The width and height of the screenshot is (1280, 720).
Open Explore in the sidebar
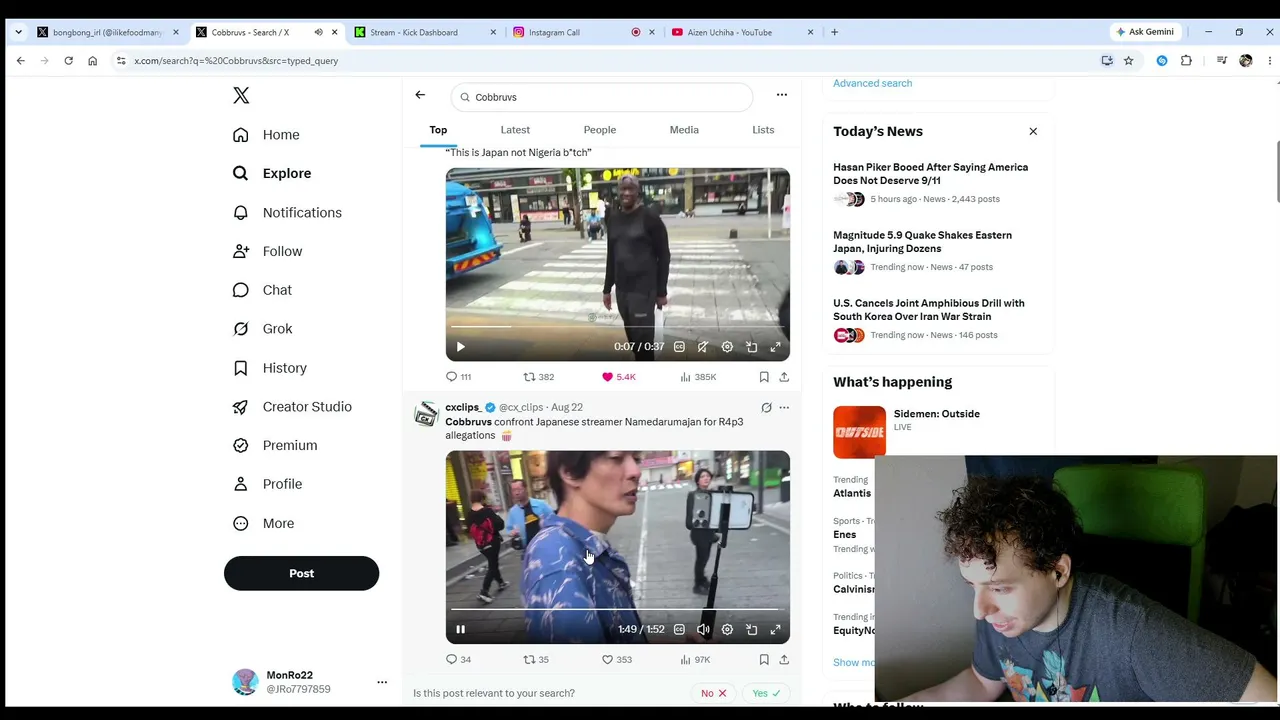click(x=272, y=174)
